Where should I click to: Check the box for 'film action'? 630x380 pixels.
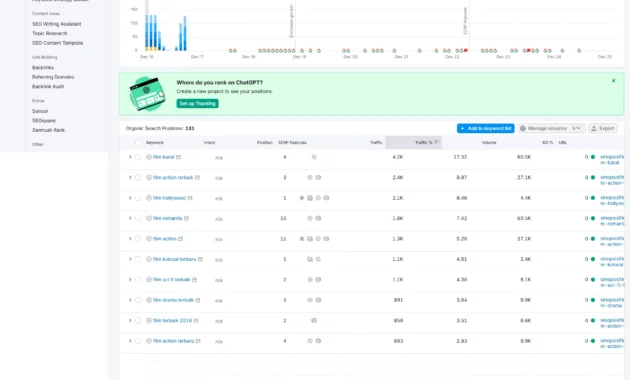(x=138, y=239)
